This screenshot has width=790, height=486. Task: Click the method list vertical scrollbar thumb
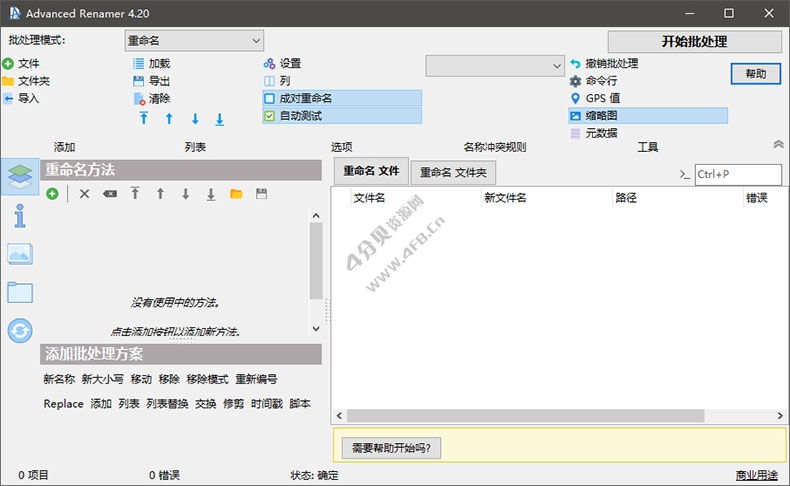pos(316,261)
